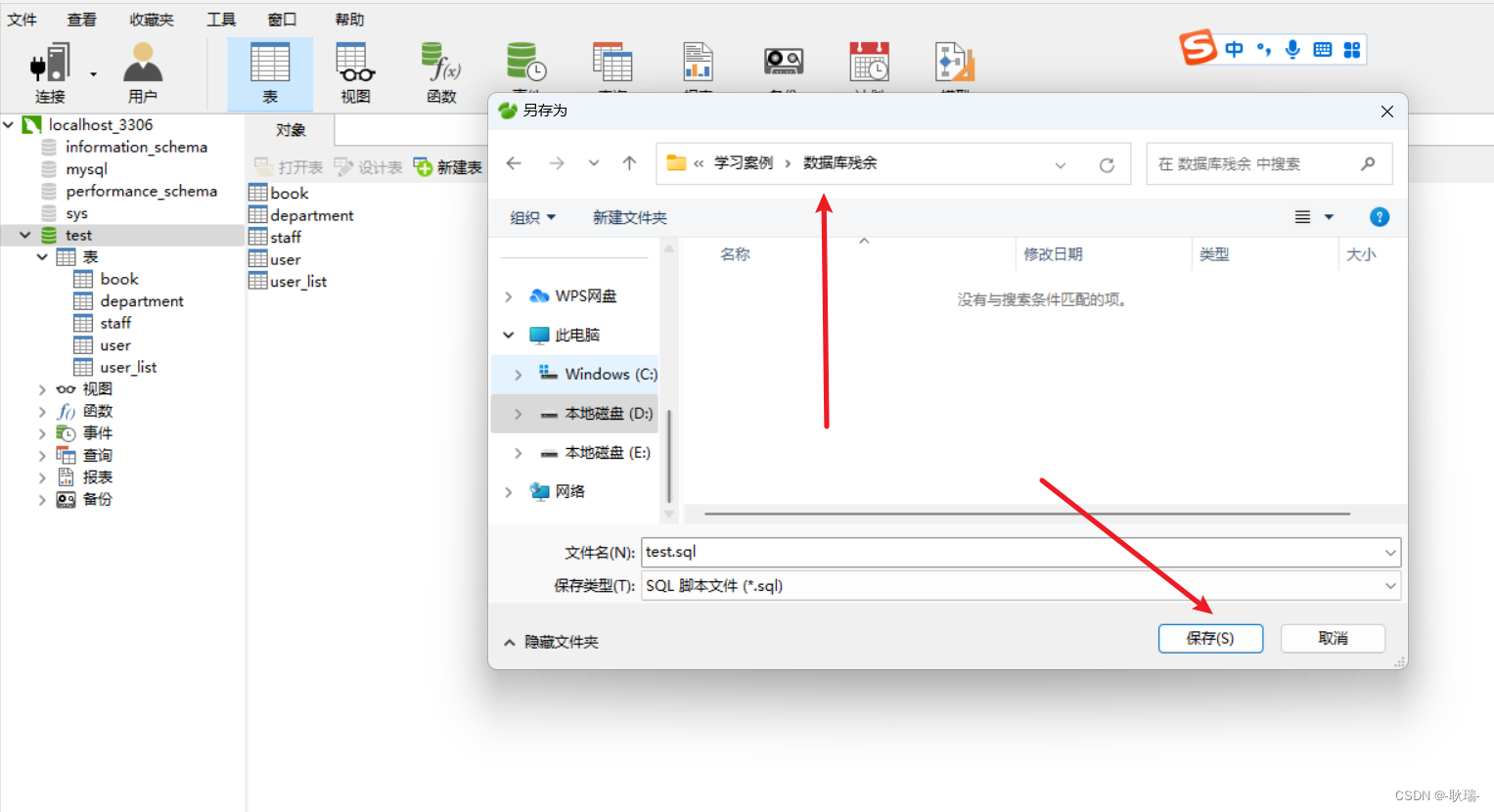Image resolution: width=1494 pixels, height=812 pixels.
Task: Collapse the localhost_3306 connection node
Action: [x=9, y=124]
